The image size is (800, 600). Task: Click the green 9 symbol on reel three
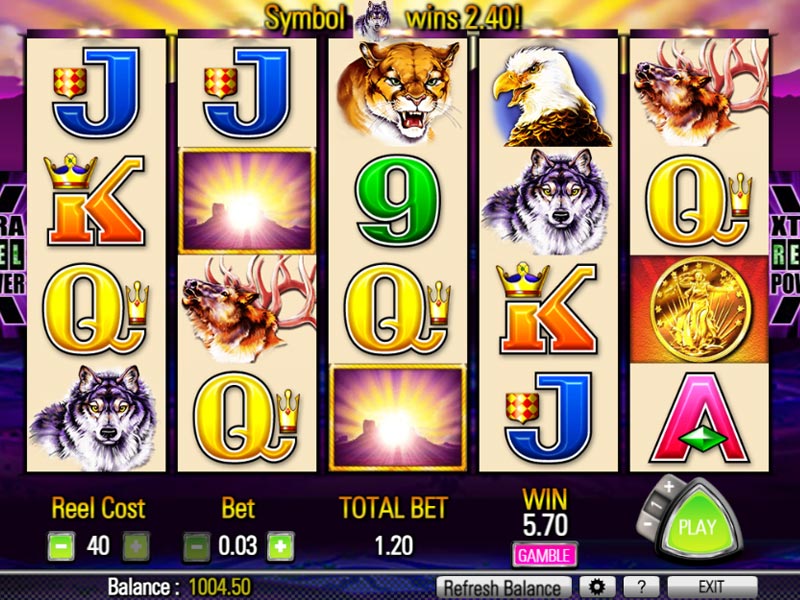point(397,202)
